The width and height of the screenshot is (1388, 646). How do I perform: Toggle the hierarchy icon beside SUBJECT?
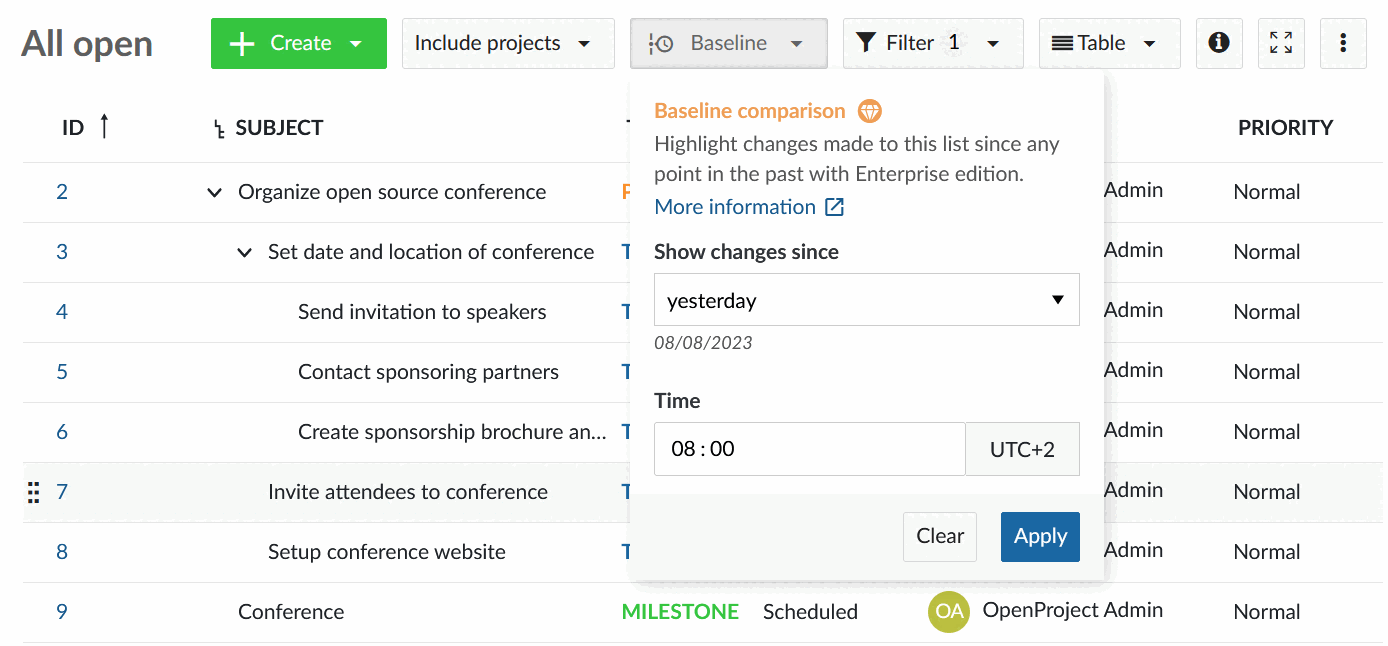[x=219, y=127]
